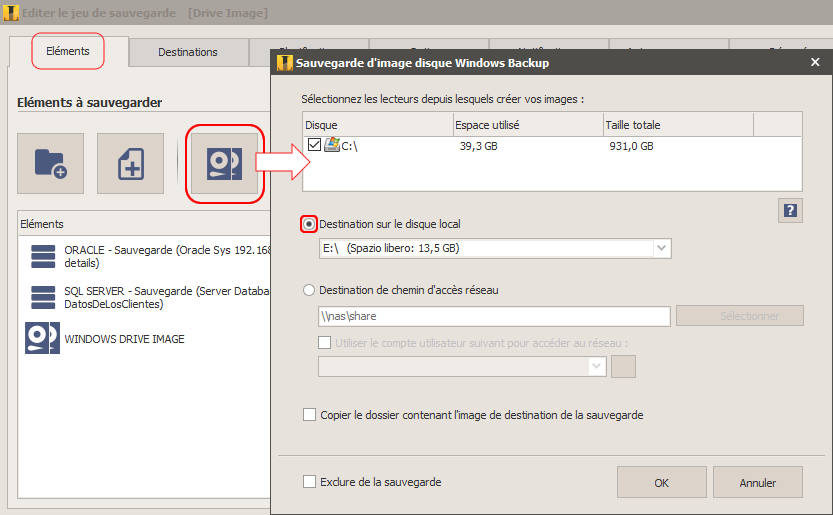This screenshot has width=833, height=515.
Task: Toggle Utiliser le compte utilisateur suivant checkbox
Action: coord(325,343)
